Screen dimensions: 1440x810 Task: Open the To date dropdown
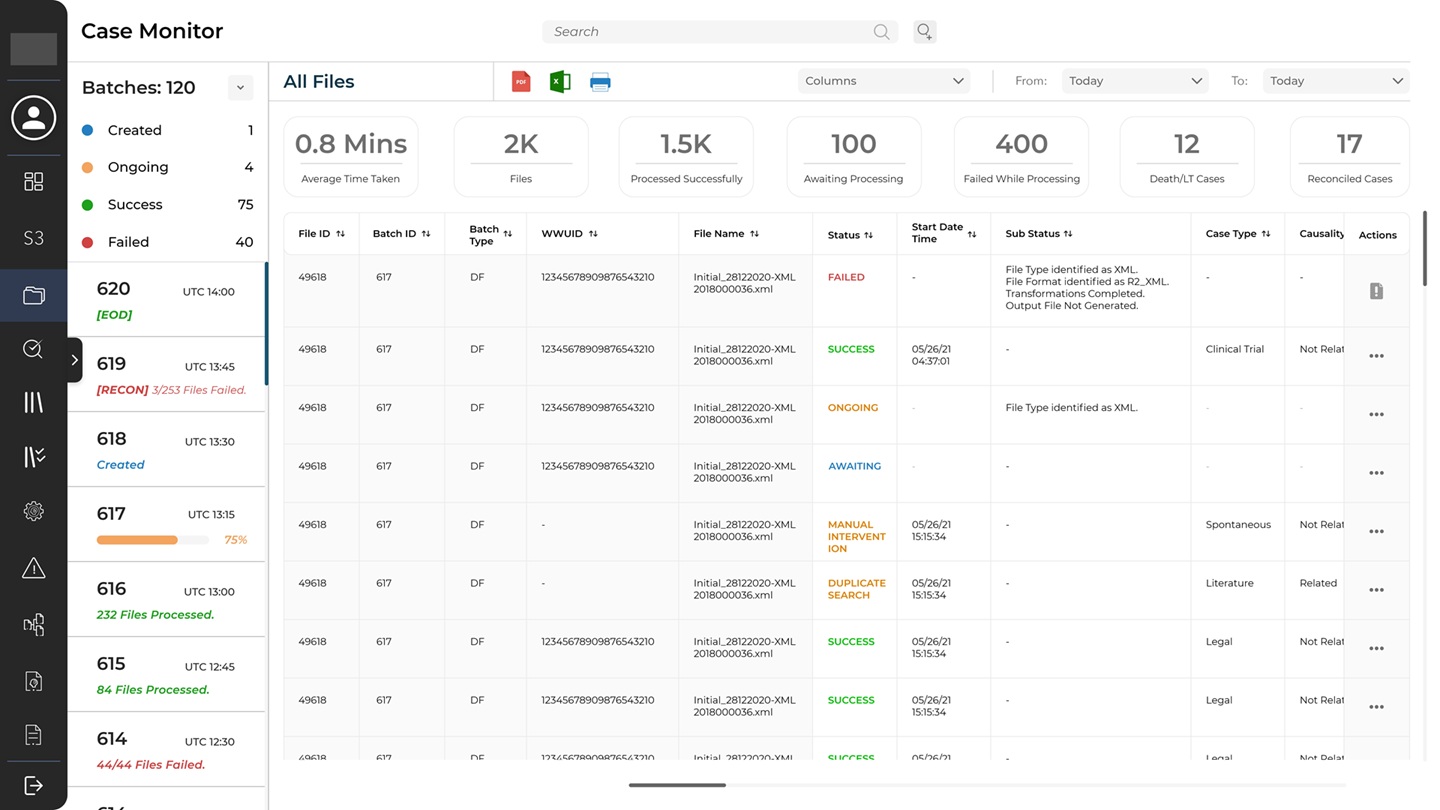pyautogui.click(x=1336, y=81)
